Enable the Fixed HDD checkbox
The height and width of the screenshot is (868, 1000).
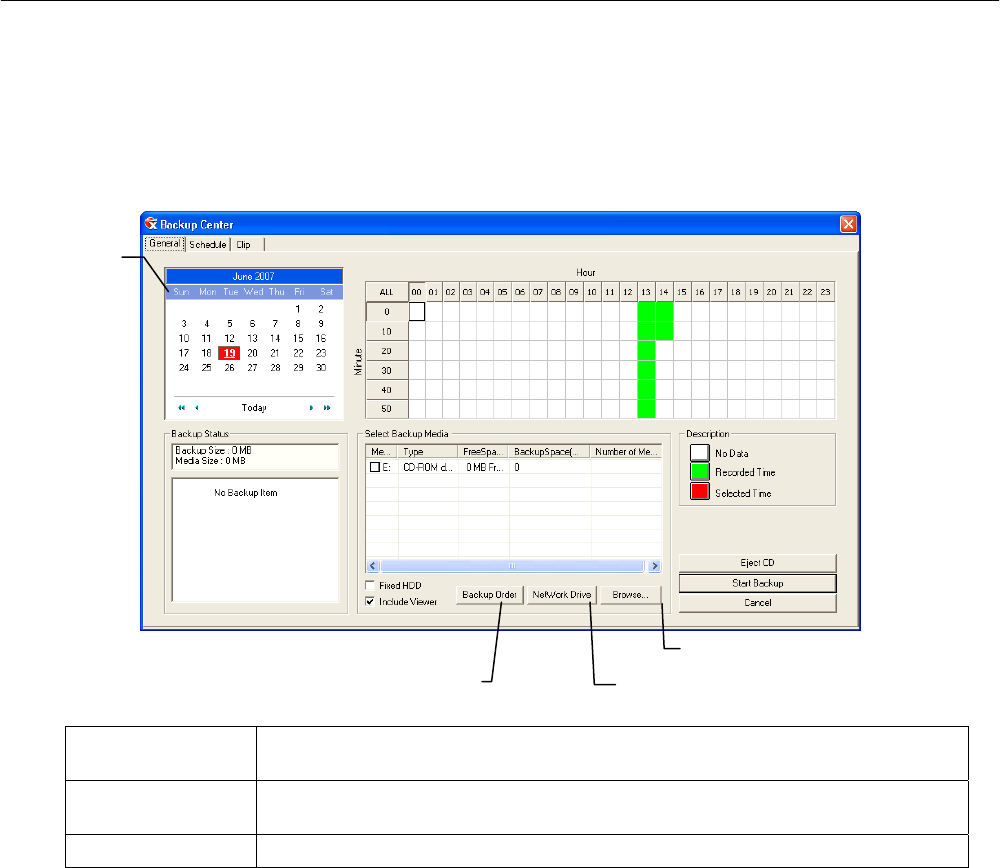371,585
